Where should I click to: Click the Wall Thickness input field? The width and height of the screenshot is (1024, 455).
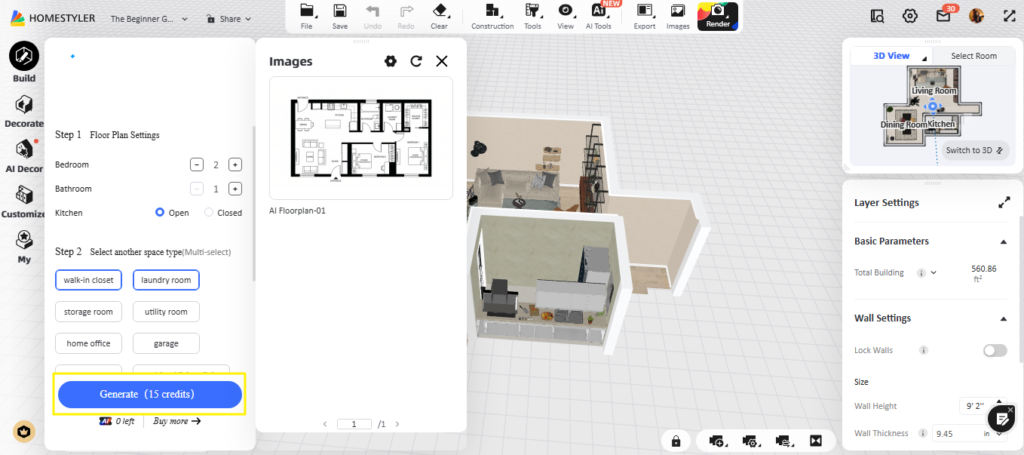(968, 433)
